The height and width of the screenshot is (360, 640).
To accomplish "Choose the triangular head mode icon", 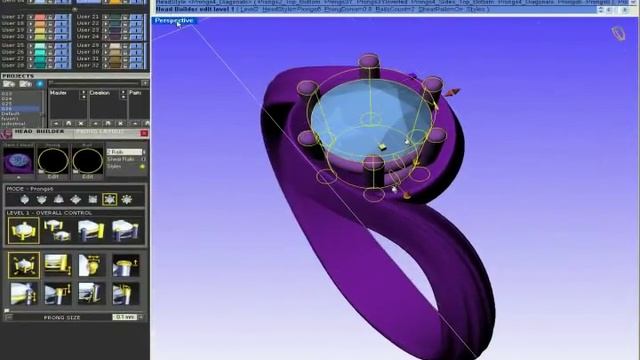I will coord(59,199).
